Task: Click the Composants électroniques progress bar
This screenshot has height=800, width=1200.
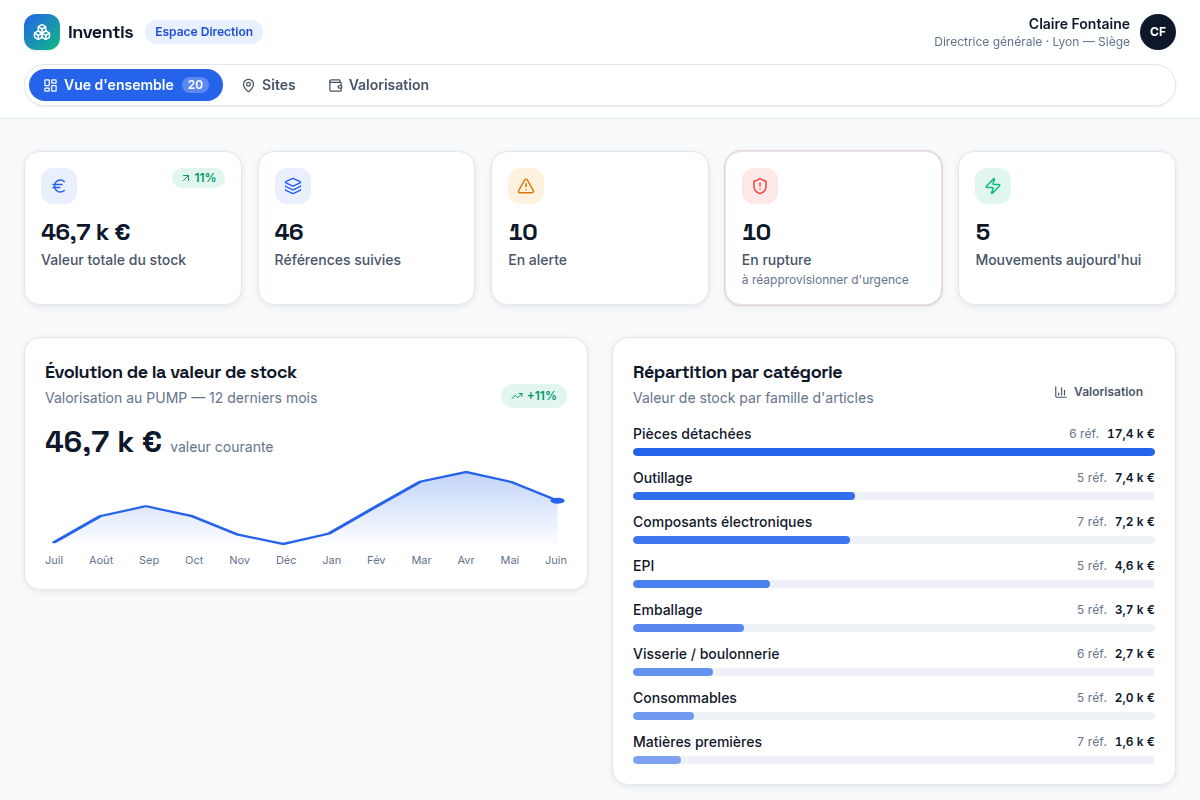Action: (894, 540)
